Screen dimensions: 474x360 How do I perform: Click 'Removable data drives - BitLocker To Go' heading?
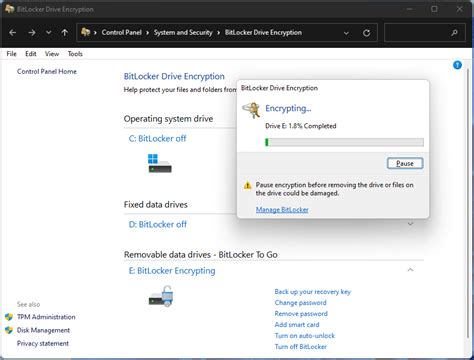click(201, 255)
